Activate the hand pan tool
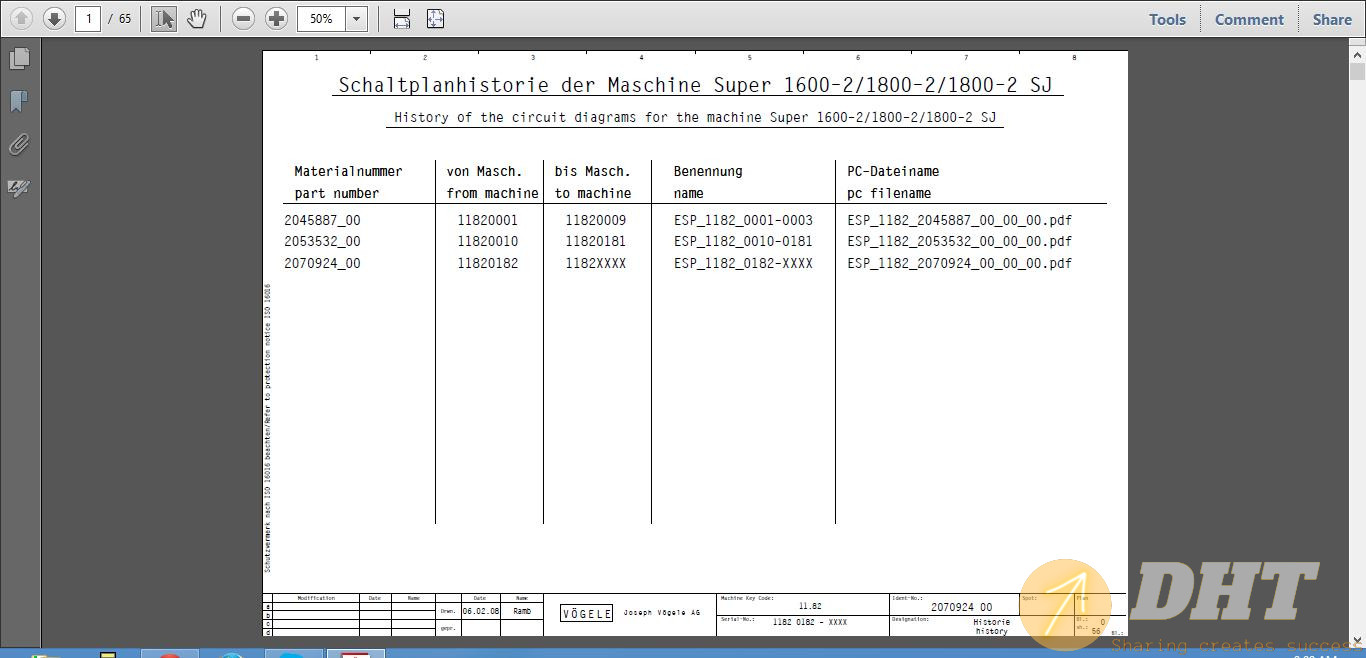The image size is (1366, 658). (x=197, y=18)
